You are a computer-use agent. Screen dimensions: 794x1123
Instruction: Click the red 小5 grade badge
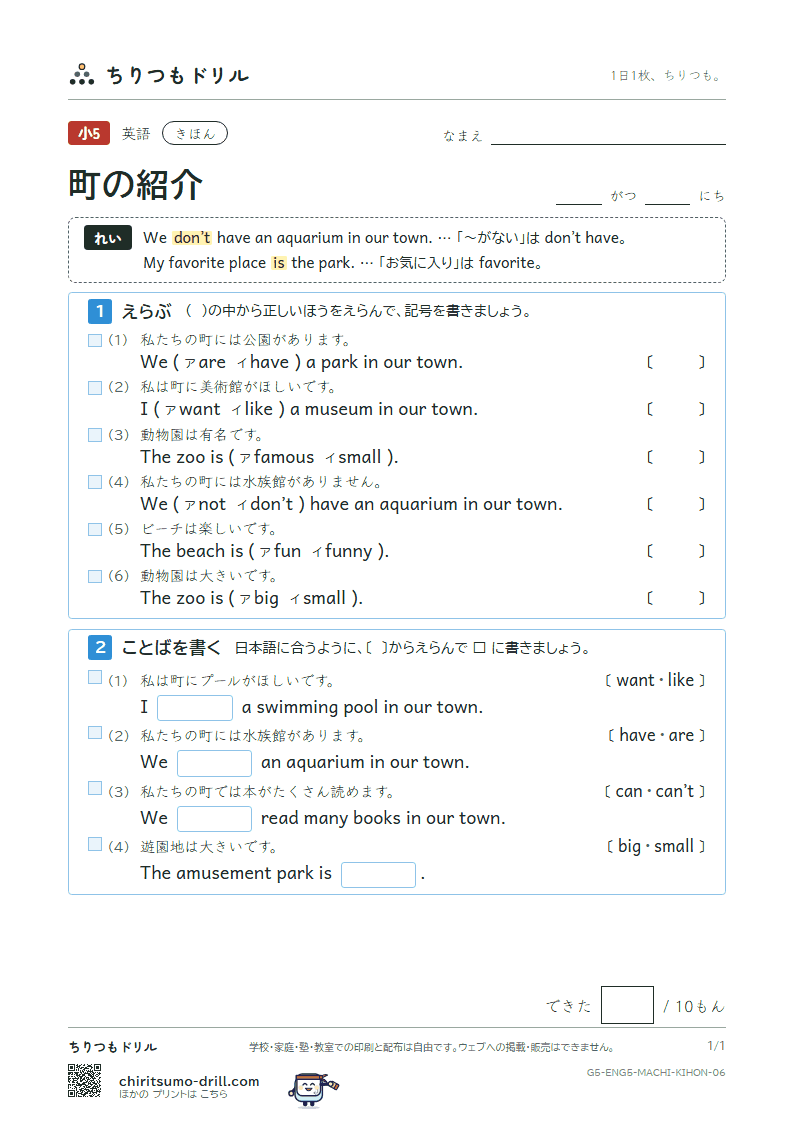[89, 133]
